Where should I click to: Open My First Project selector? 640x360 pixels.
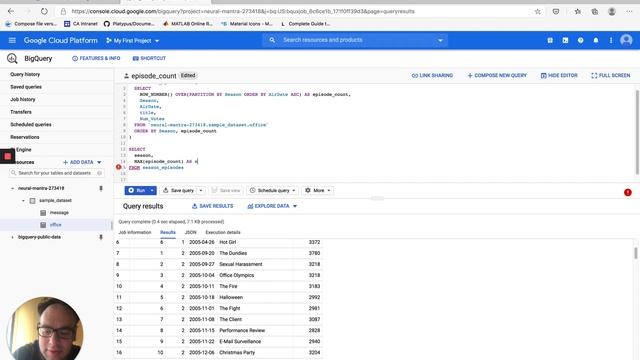pos(133,41)
